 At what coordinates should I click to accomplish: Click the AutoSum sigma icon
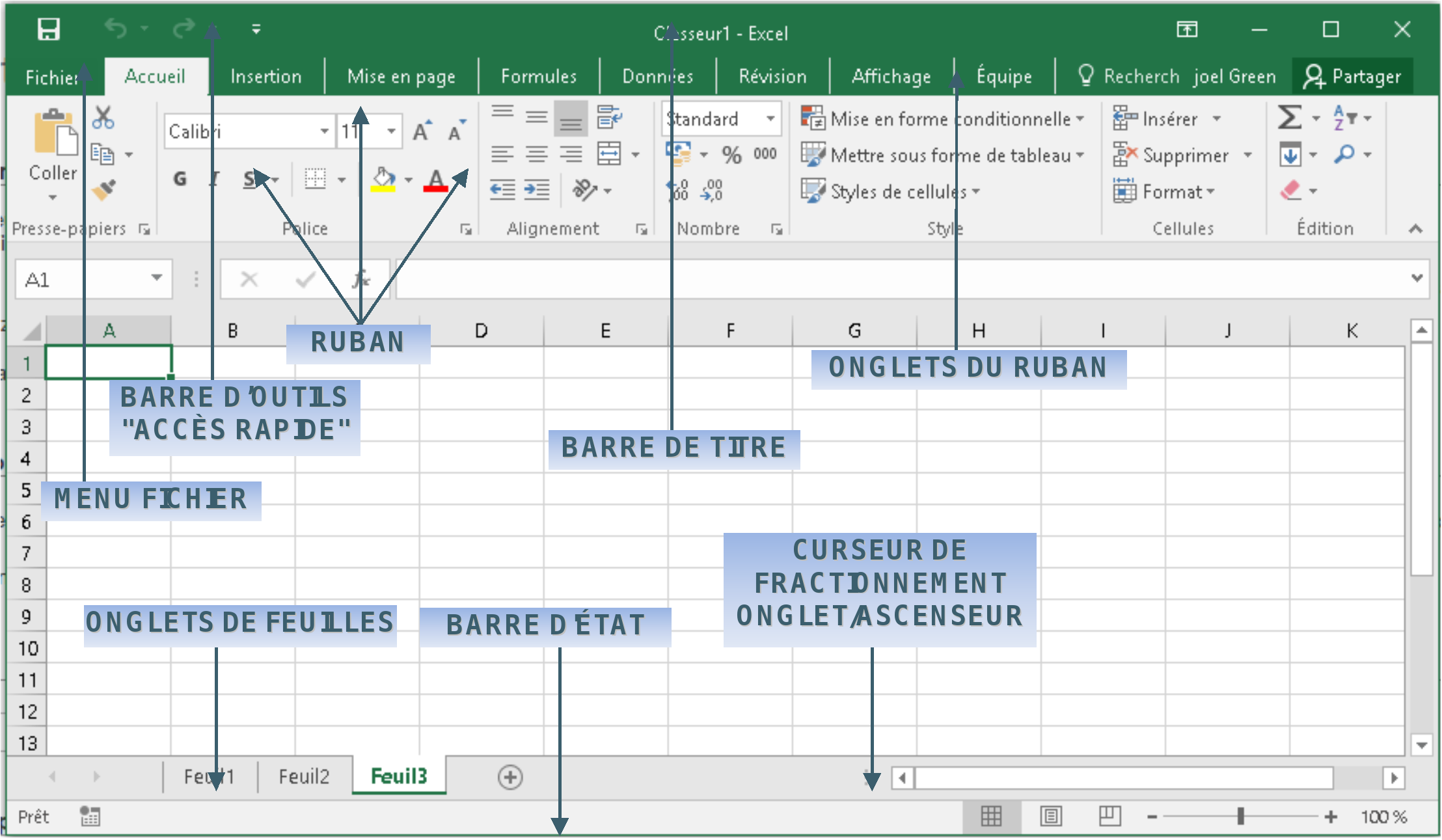(1290, 118)
